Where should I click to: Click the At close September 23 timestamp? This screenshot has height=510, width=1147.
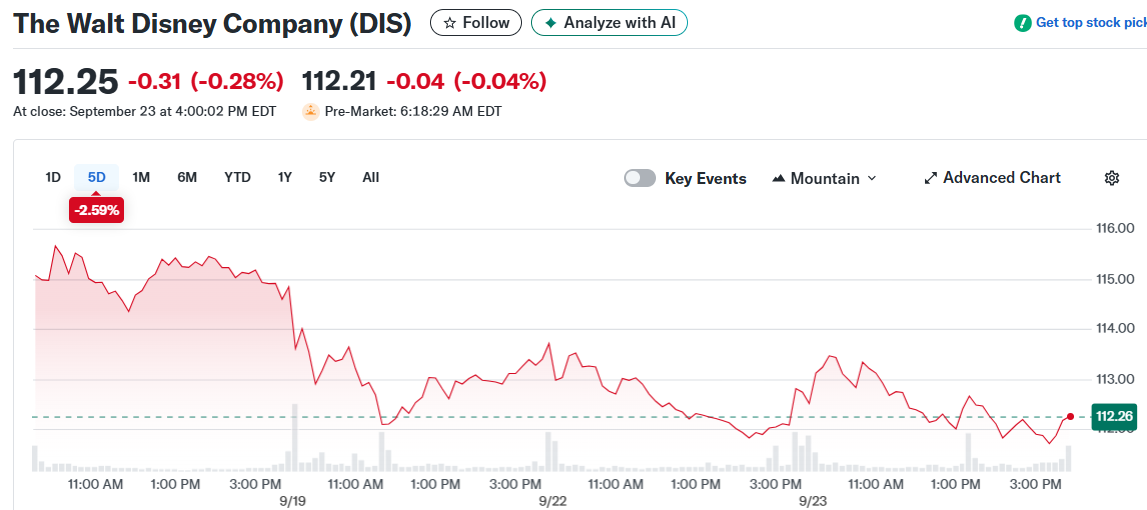point(145,112)
